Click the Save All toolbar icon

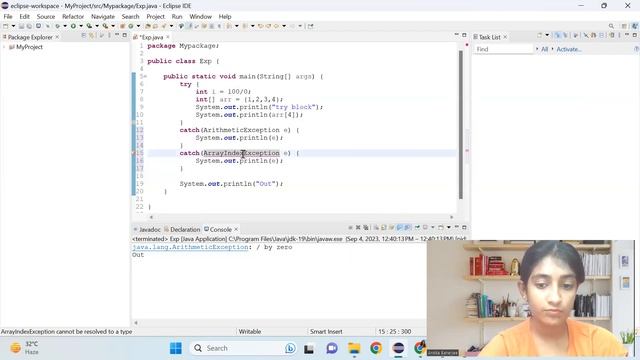click(x=29, y=26)
